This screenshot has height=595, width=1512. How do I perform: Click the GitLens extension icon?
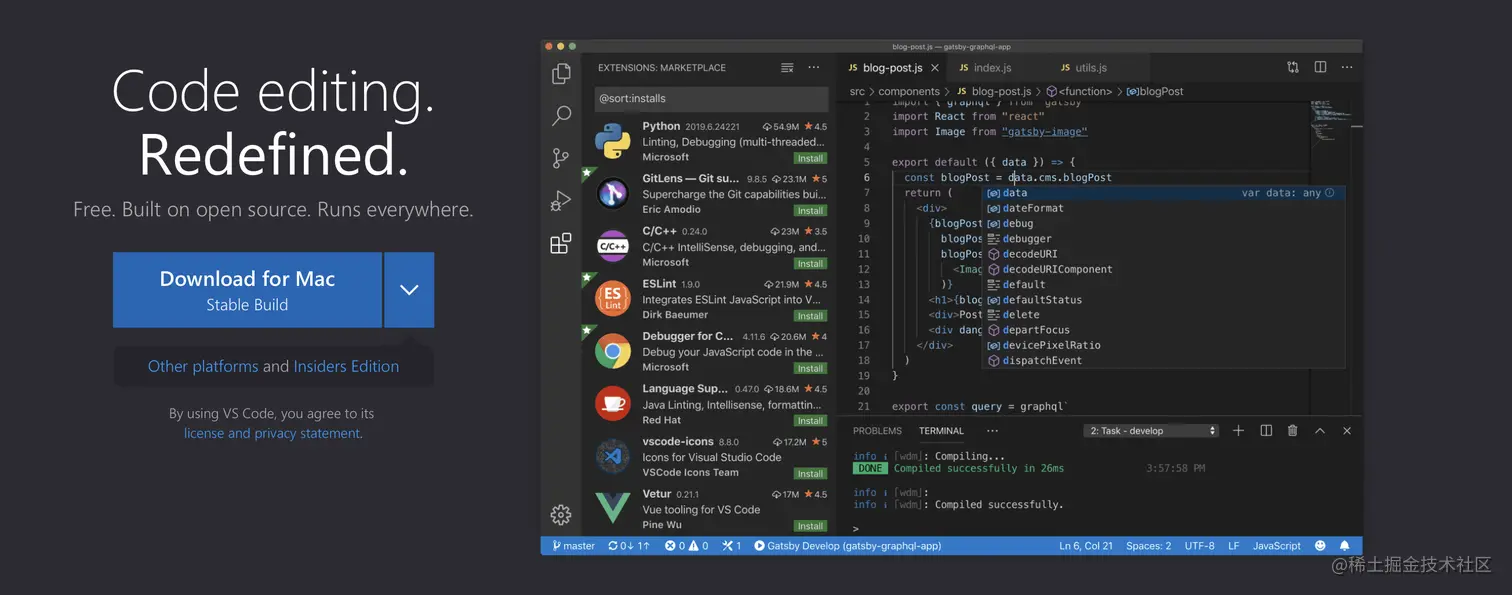coord(612,193)
